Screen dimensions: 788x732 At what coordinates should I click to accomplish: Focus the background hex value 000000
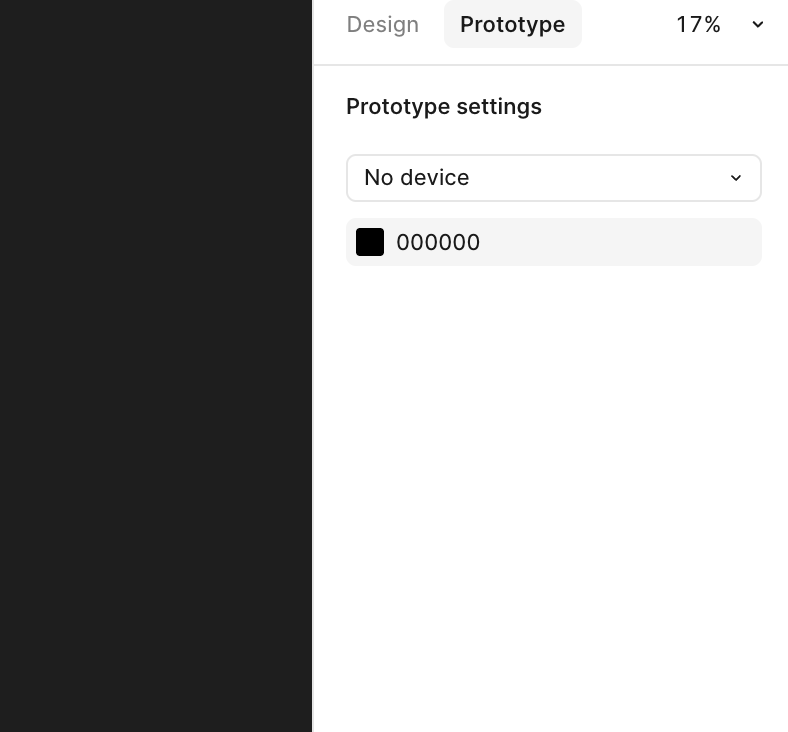(438, 242)
